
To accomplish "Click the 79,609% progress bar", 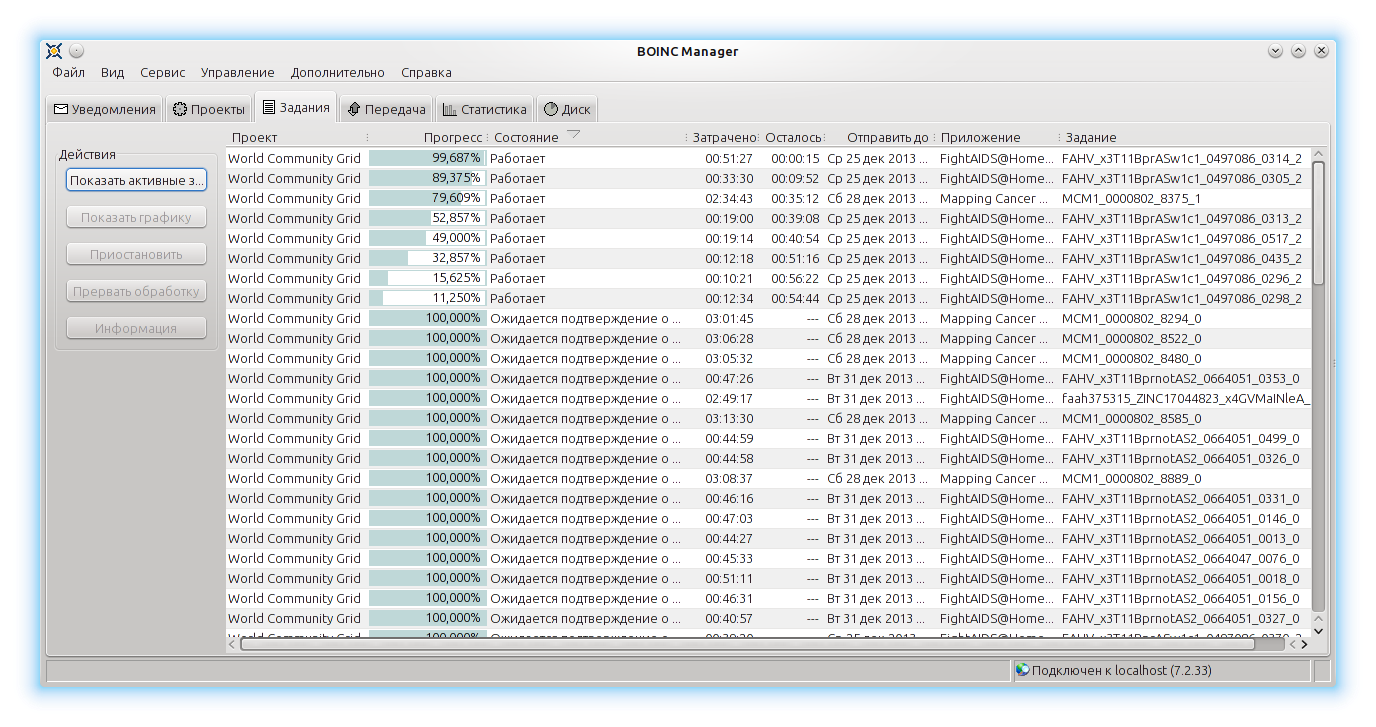I will coord(427,198).
